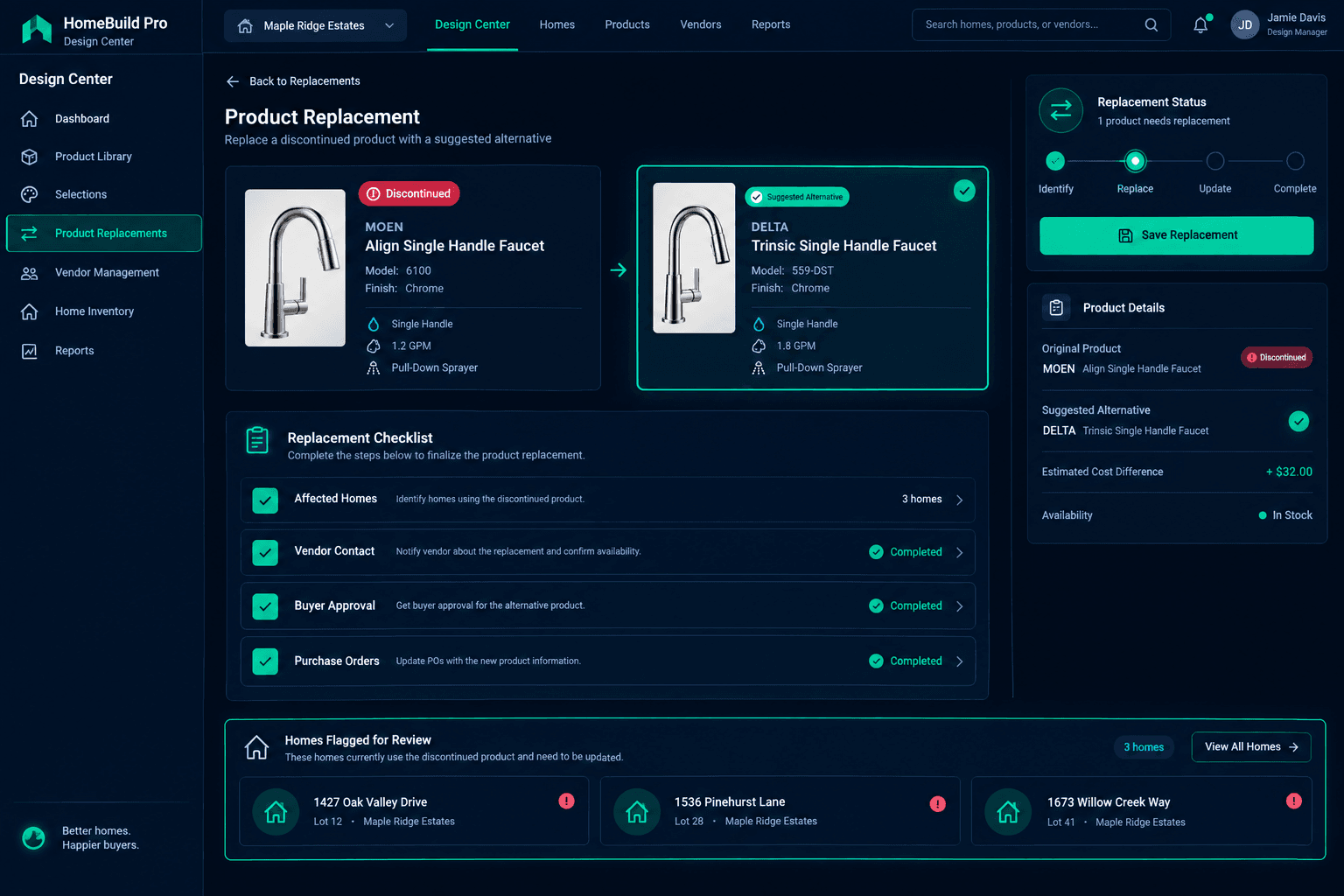This screenshot has height=896, width=1344.
Task: Click house icon of 1536 Pinehurst Lane
Action: 636,812
